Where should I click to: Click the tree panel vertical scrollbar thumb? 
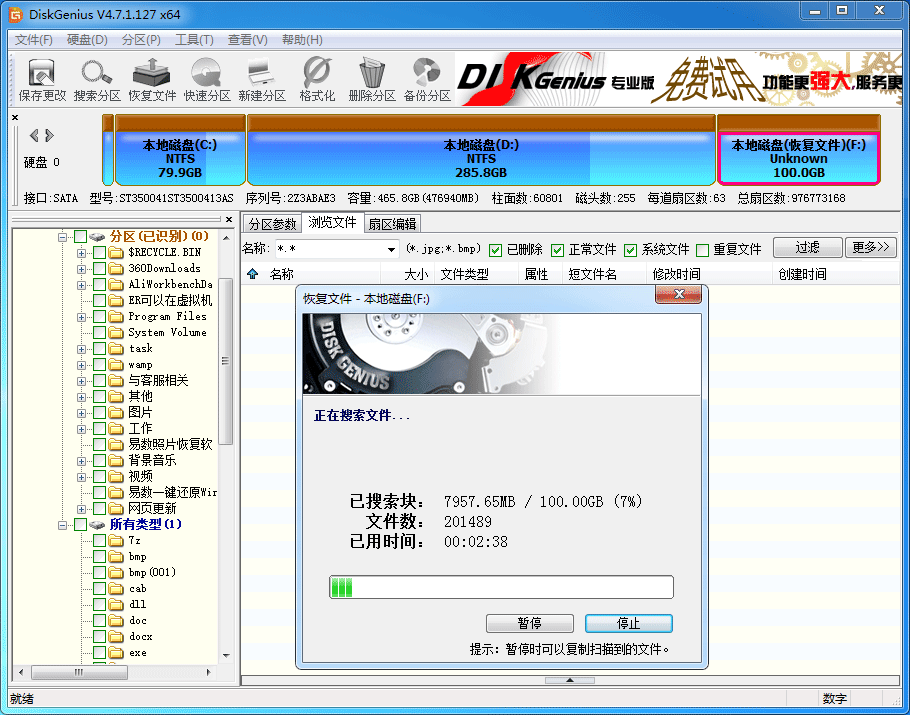[226, 362]
